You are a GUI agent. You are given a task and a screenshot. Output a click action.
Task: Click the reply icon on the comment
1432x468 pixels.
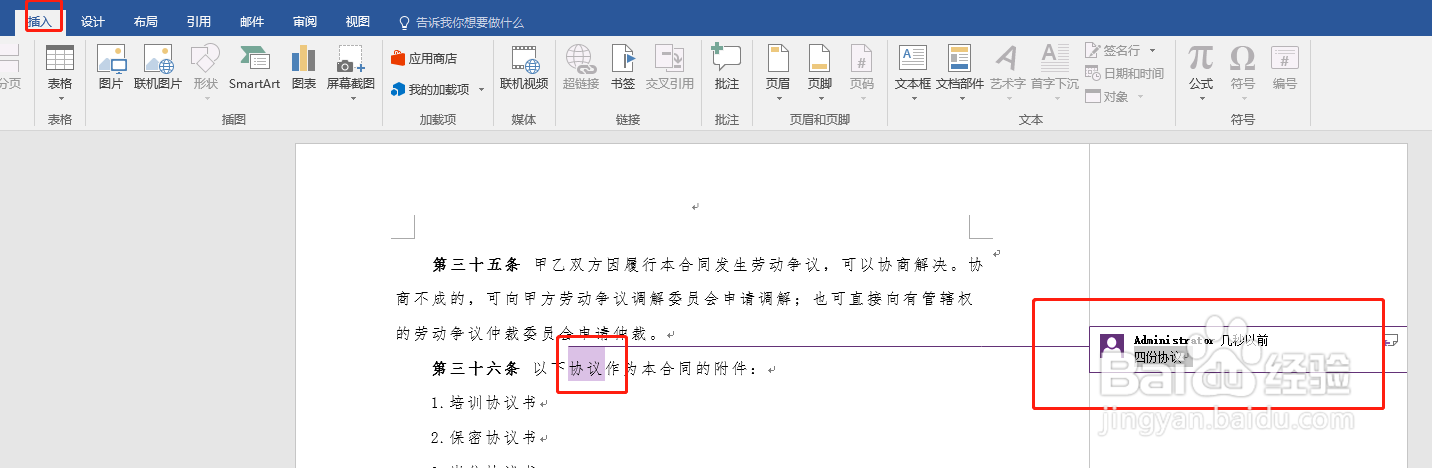[x=1390, y=340]
